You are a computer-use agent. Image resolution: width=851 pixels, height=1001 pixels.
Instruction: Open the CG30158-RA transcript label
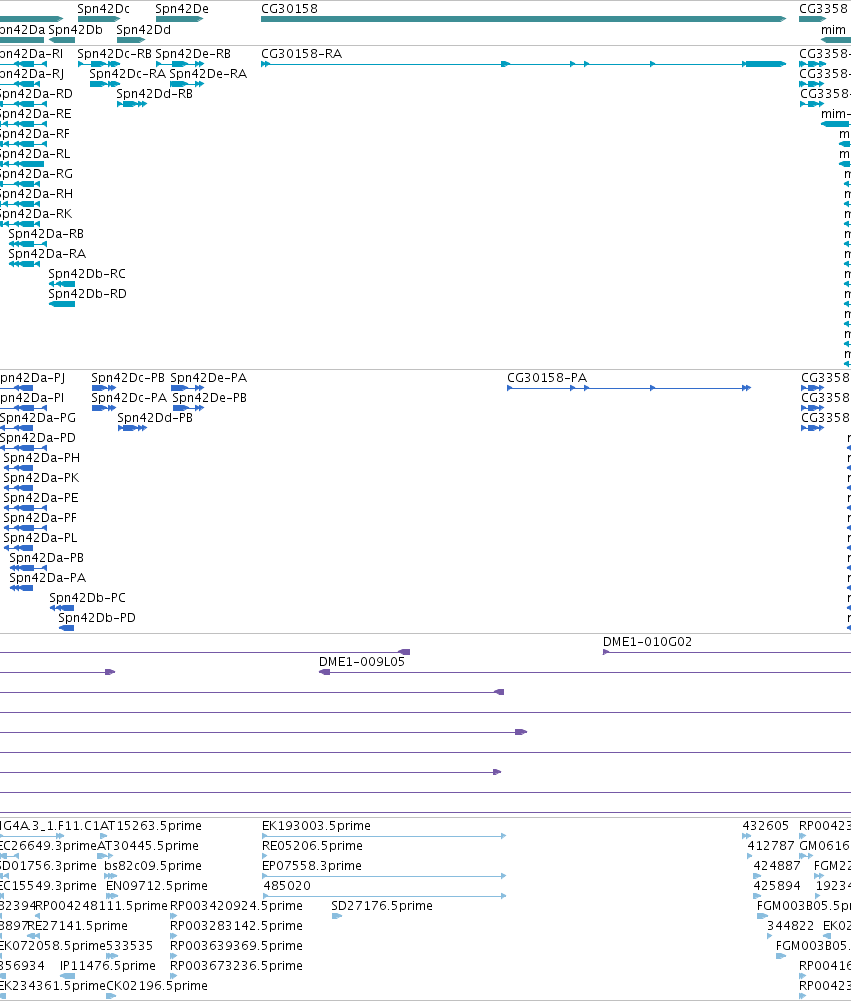pos(301,54)
